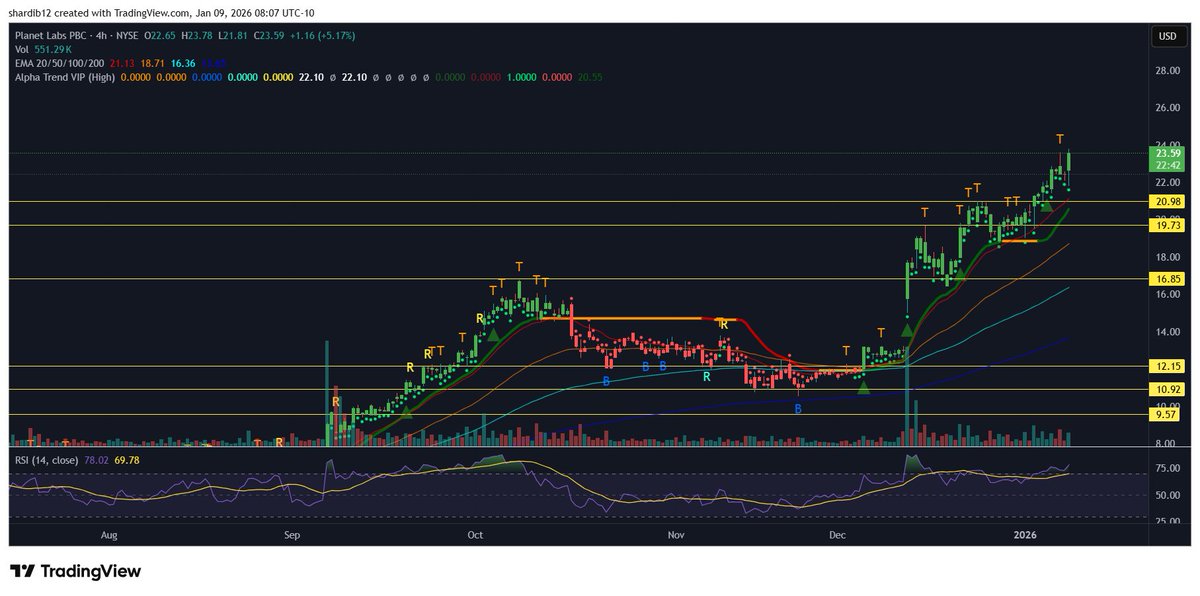The width and height of the screenshot is (1200, 596).
Task: Open the USD currency selector
Action: point(1166,36)
